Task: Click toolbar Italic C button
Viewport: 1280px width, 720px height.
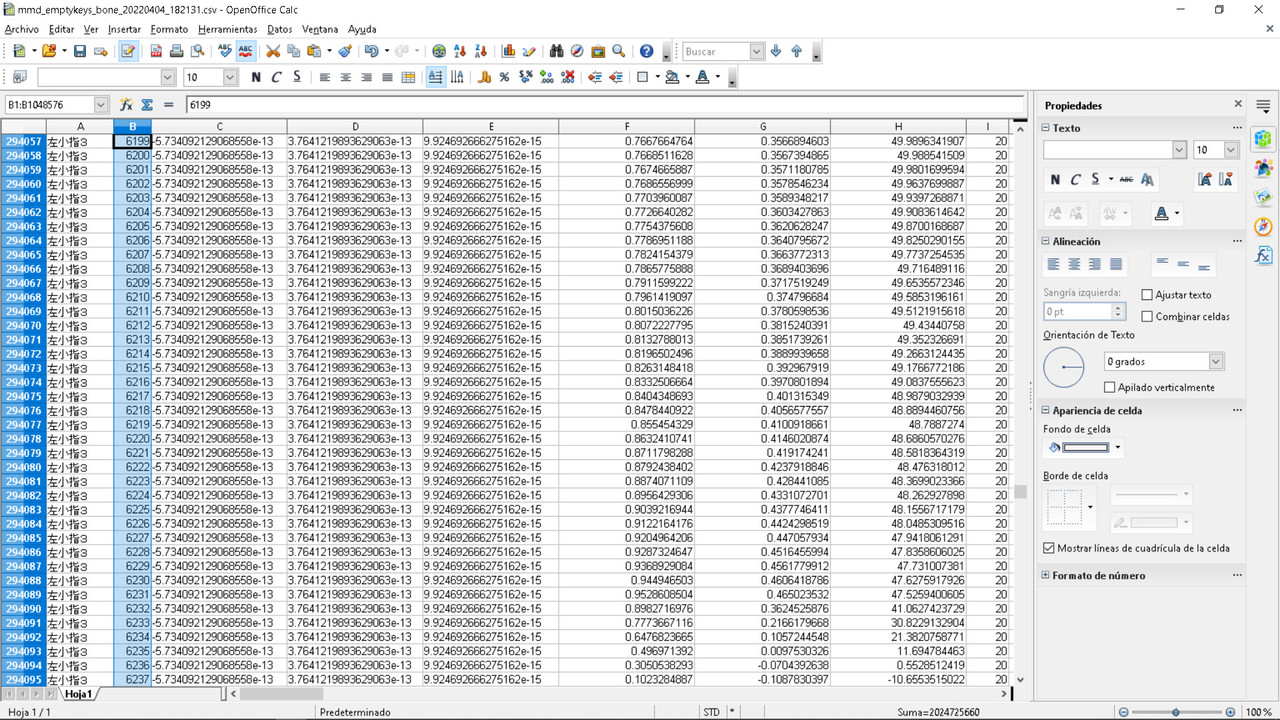Action: [276, 77]
